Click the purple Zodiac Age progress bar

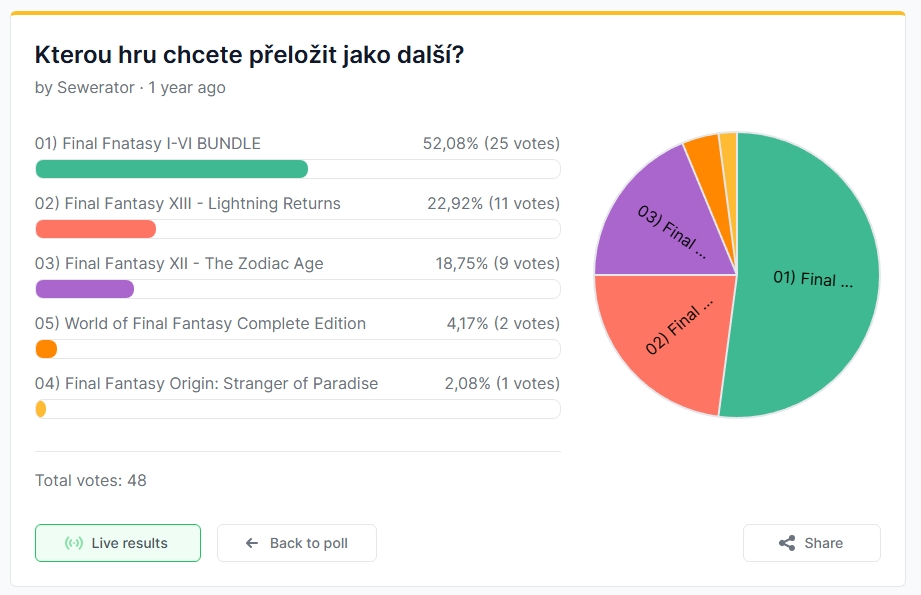pyautogui.click(x=85, y=289)
